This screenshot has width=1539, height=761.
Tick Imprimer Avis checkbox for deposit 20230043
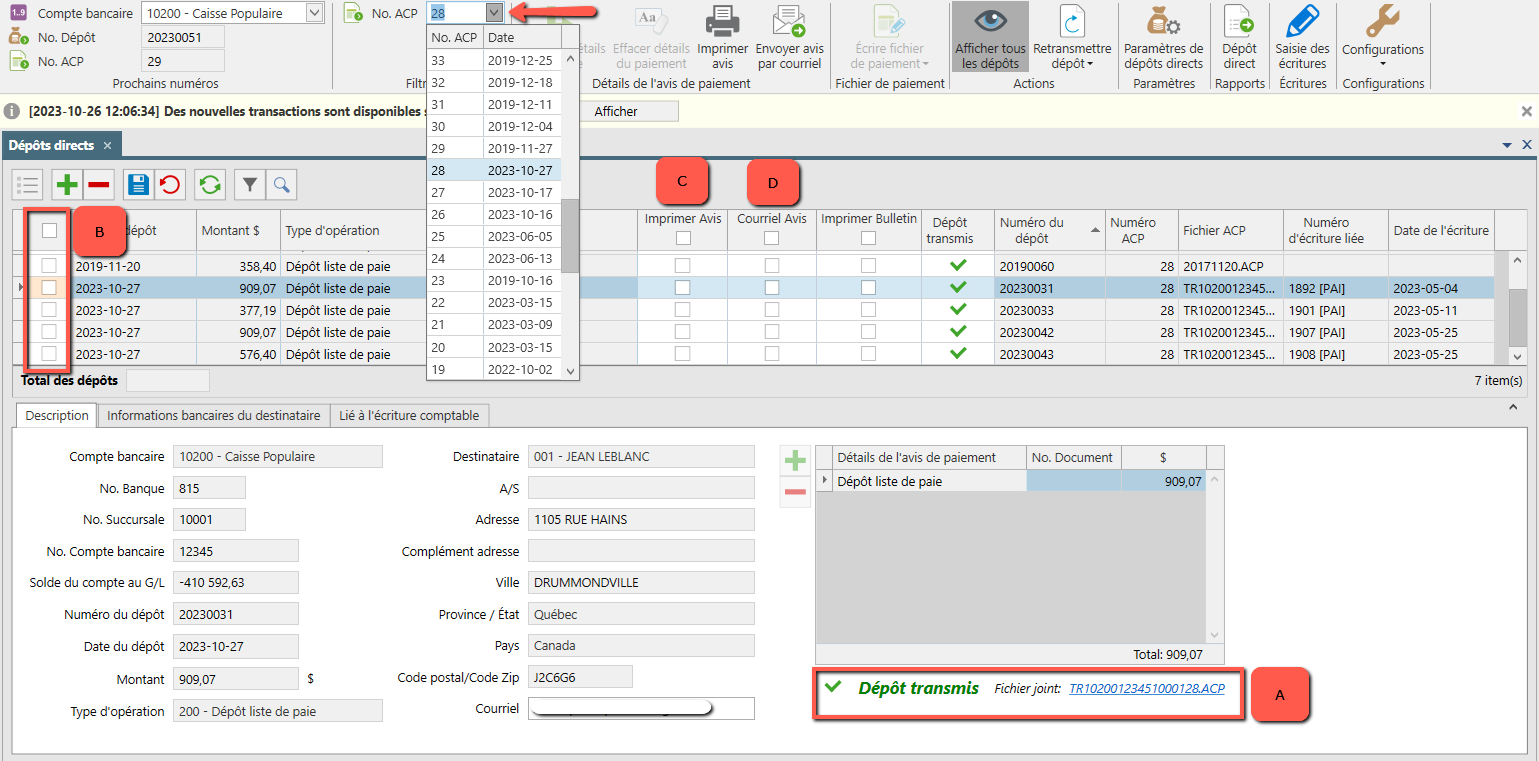pos(682,354)
